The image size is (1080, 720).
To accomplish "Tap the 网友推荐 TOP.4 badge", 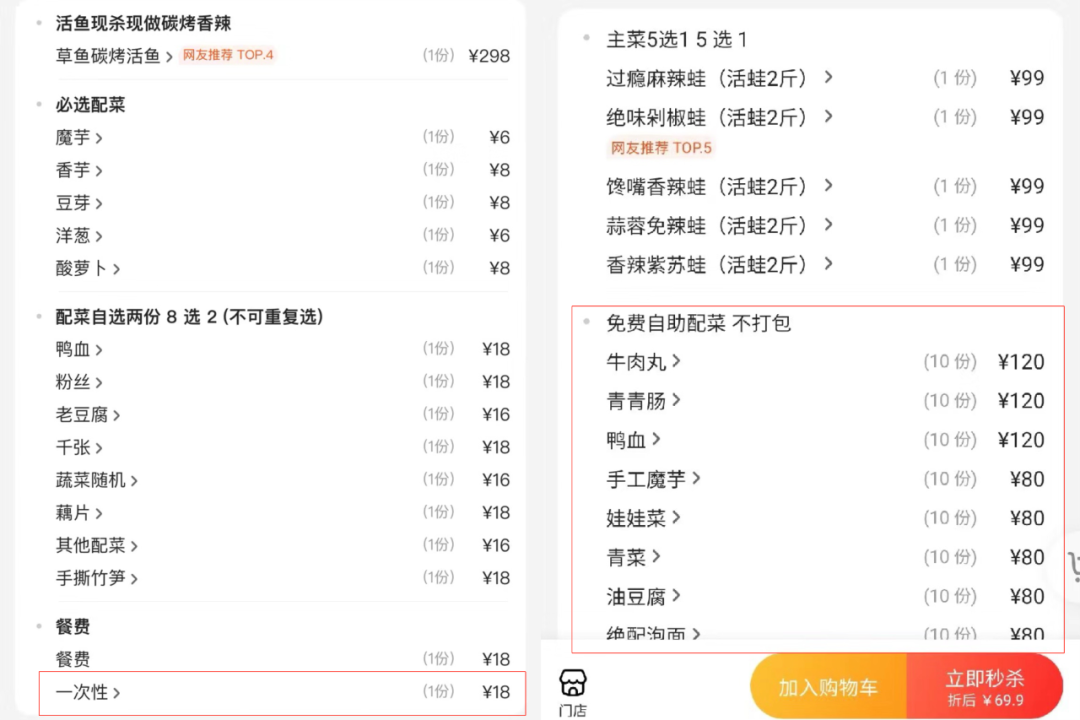I will click(x=227, y=55).
